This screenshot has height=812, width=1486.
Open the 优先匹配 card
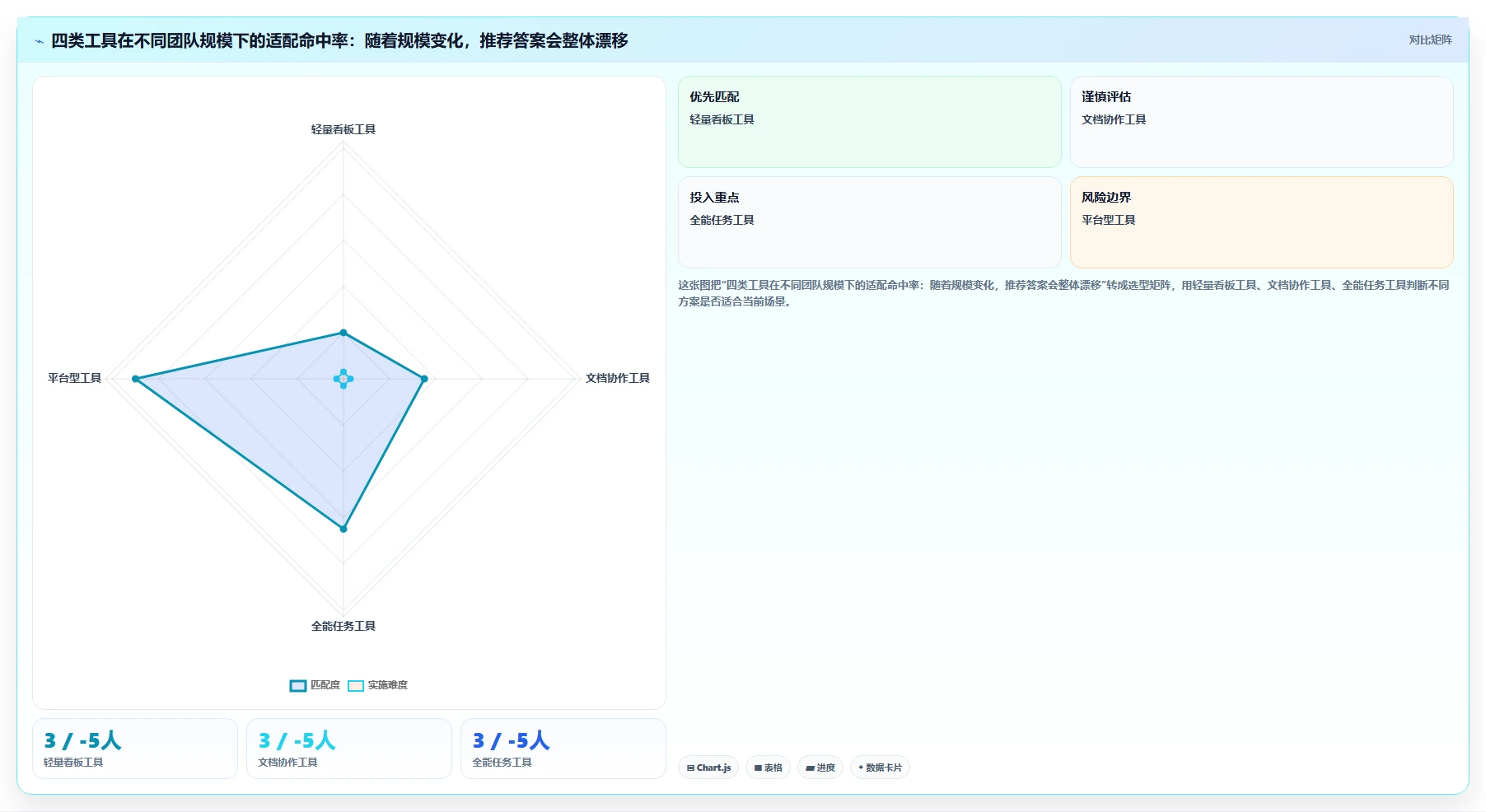[870, 122]
